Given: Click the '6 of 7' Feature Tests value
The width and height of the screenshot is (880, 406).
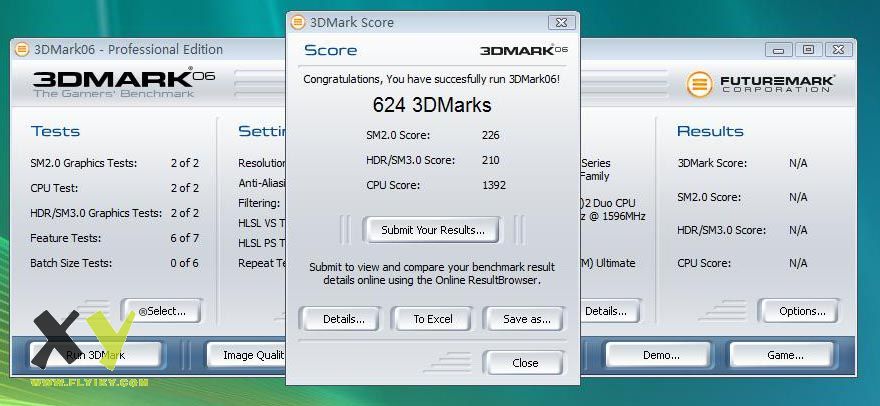Looking at the screenshot, I should click(185, 238).
